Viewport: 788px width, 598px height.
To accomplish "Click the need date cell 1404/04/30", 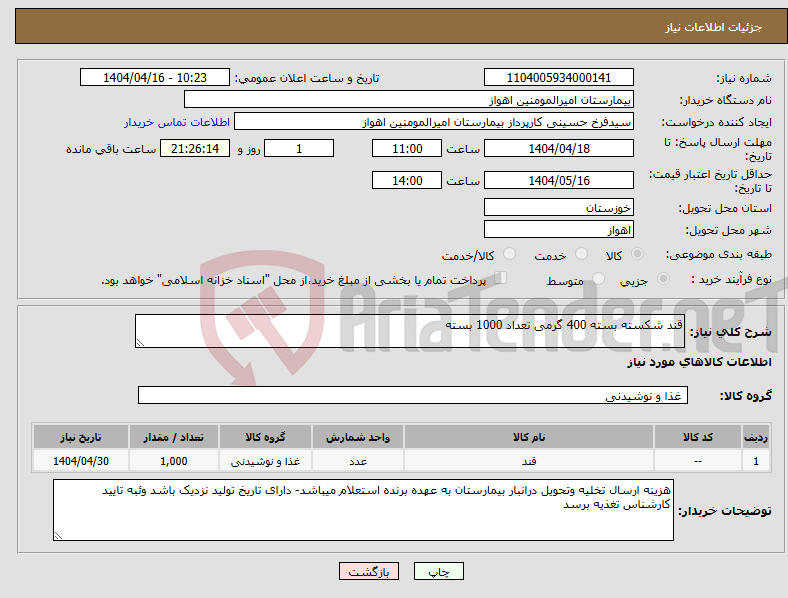I will [81, 461].
